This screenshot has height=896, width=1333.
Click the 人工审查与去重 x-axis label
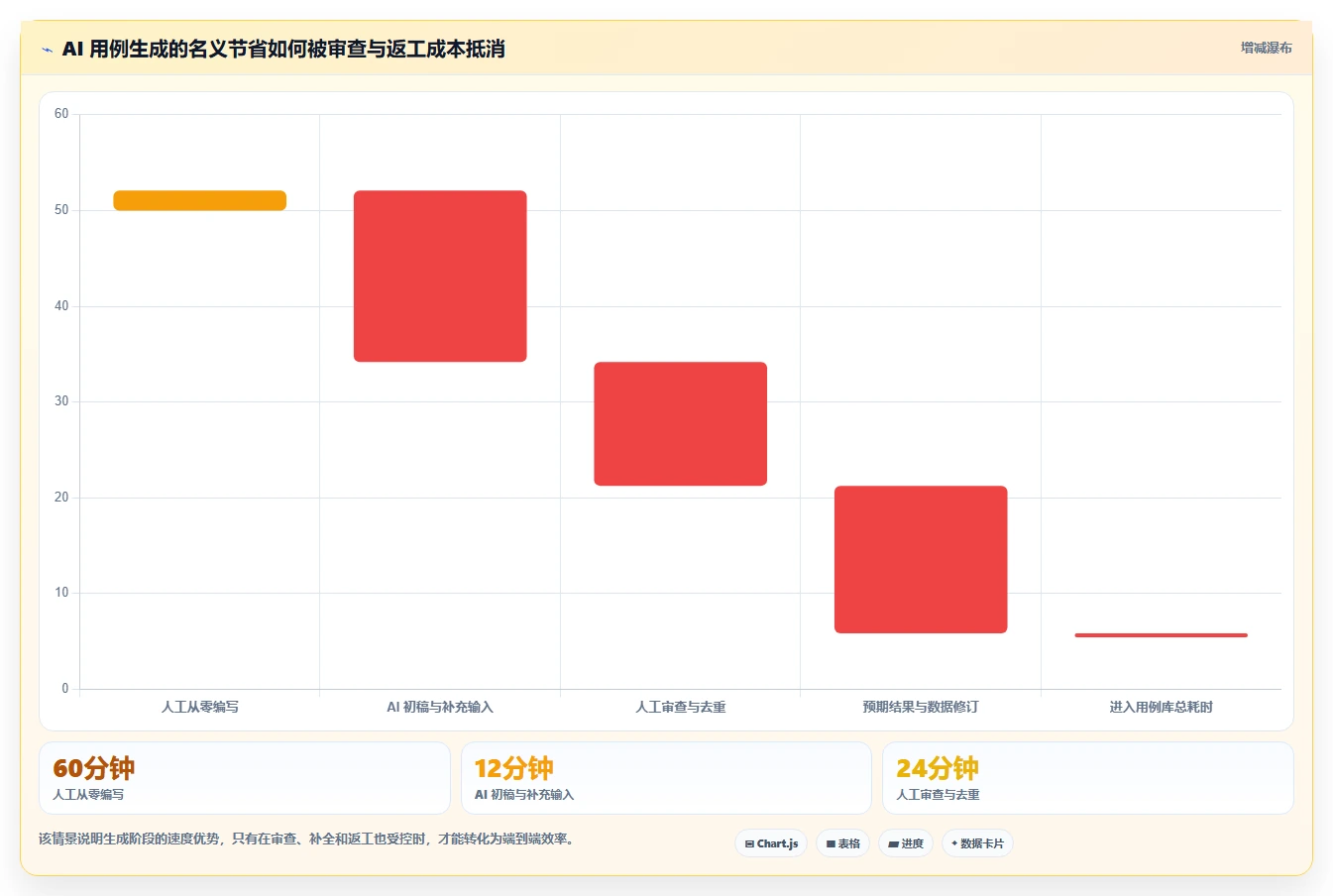coord(681,707)
